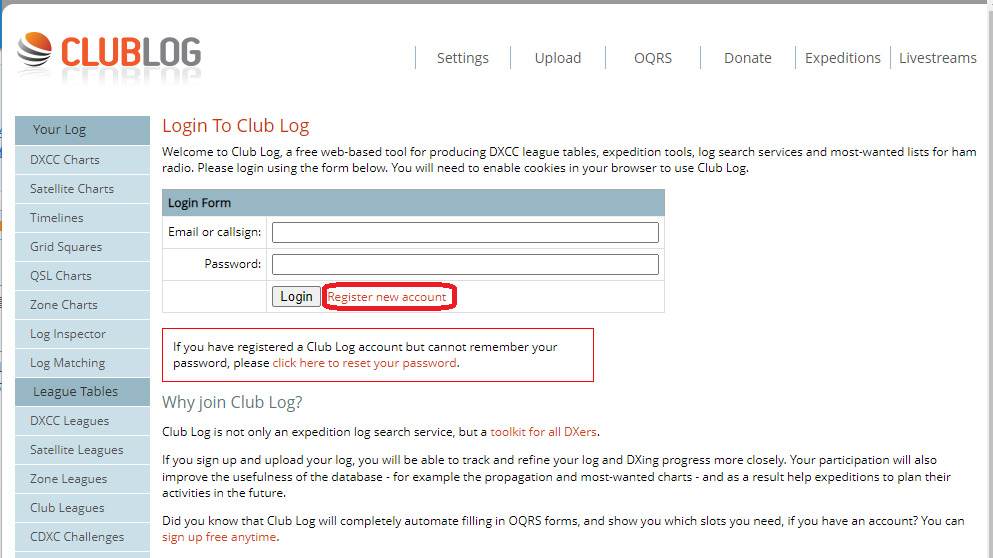Follow the Register new account link
Viewport: 993px width, 558px height.
click(x=386, y=297)
